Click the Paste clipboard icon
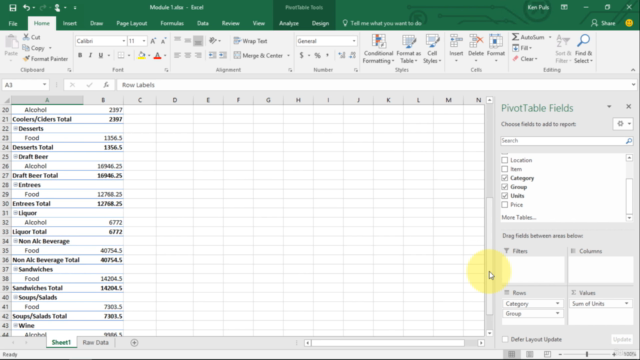 [11, 42]
